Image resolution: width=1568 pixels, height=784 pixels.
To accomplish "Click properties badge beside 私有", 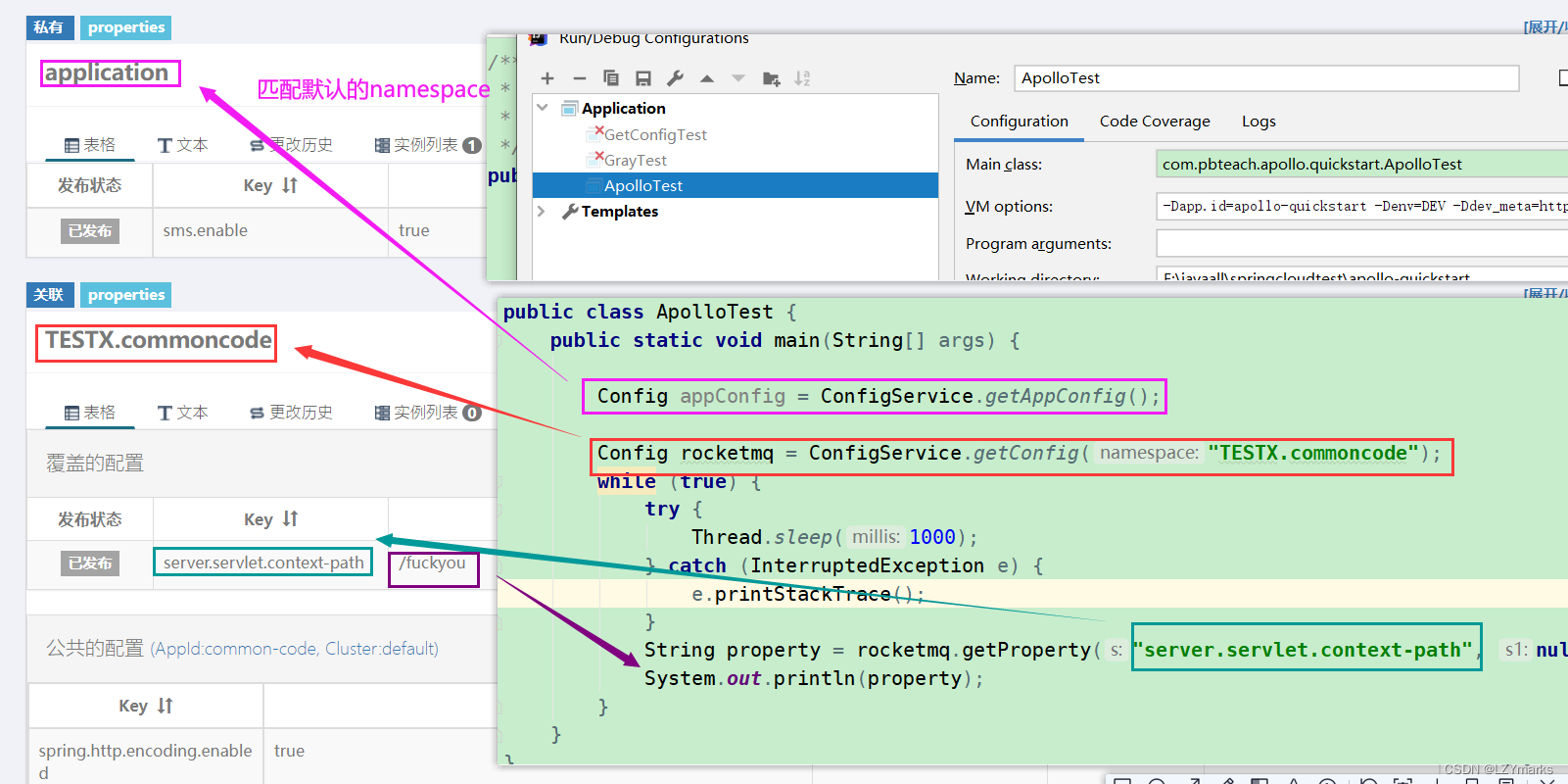I will tap(126, 27).
